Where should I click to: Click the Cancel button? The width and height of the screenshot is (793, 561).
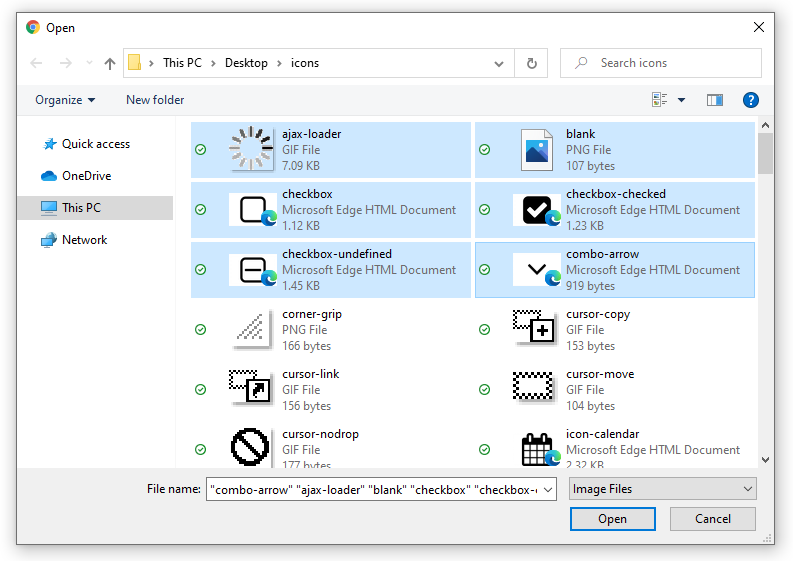coord(713,519)
